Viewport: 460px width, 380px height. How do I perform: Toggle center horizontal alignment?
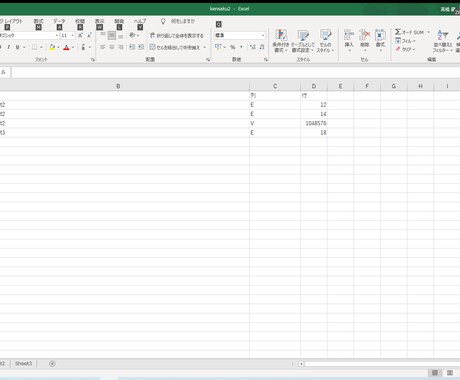point(112,47)
